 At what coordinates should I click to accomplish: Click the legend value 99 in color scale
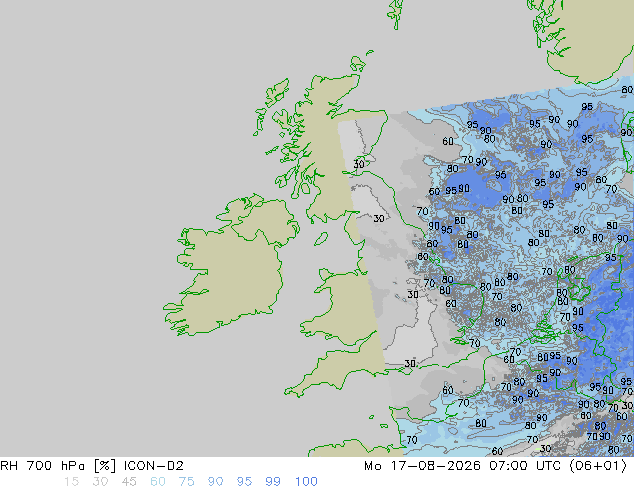[x=273, y=482]
